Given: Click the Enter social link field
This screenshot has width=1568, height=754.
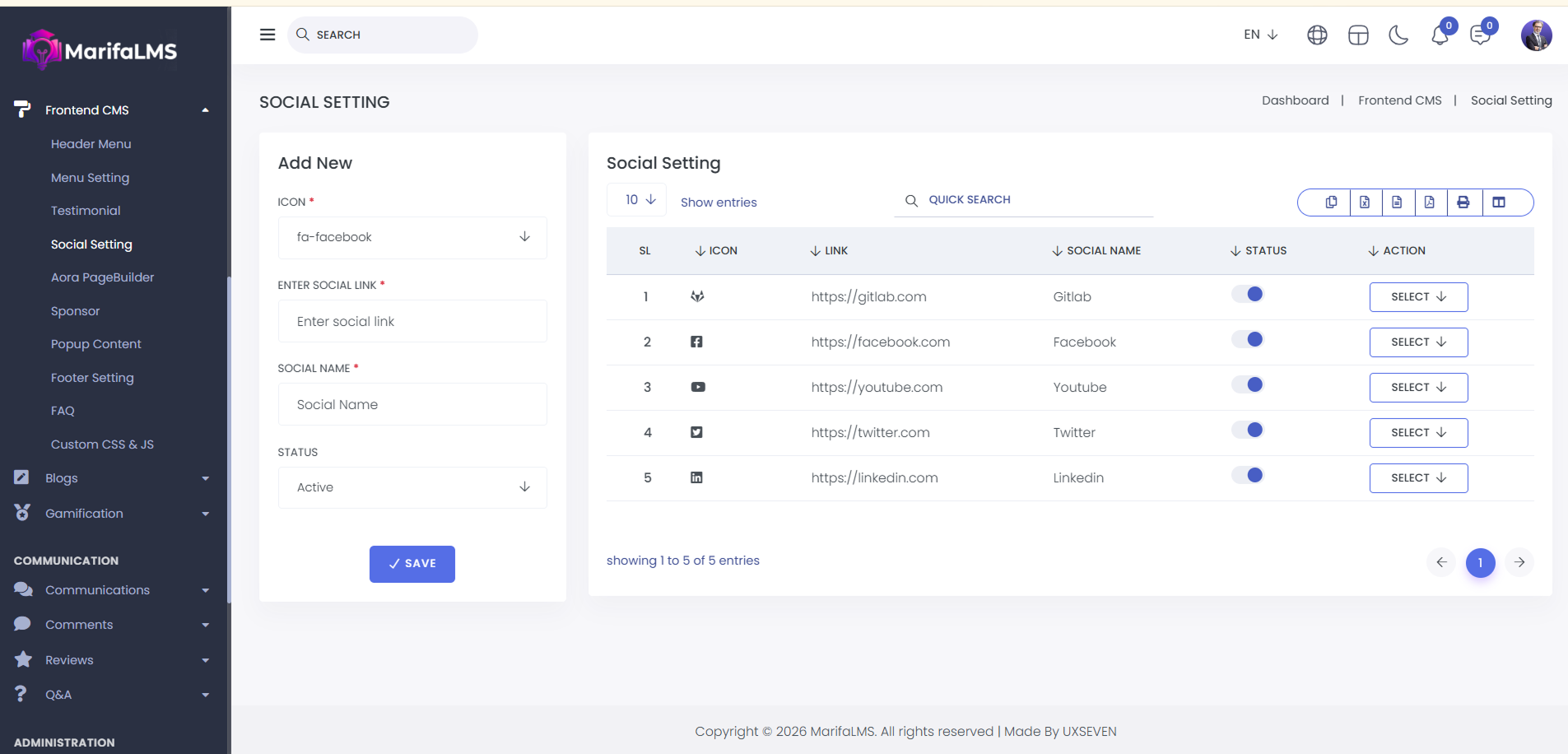Looking at the screenshot, I should (x=412, y=321).
